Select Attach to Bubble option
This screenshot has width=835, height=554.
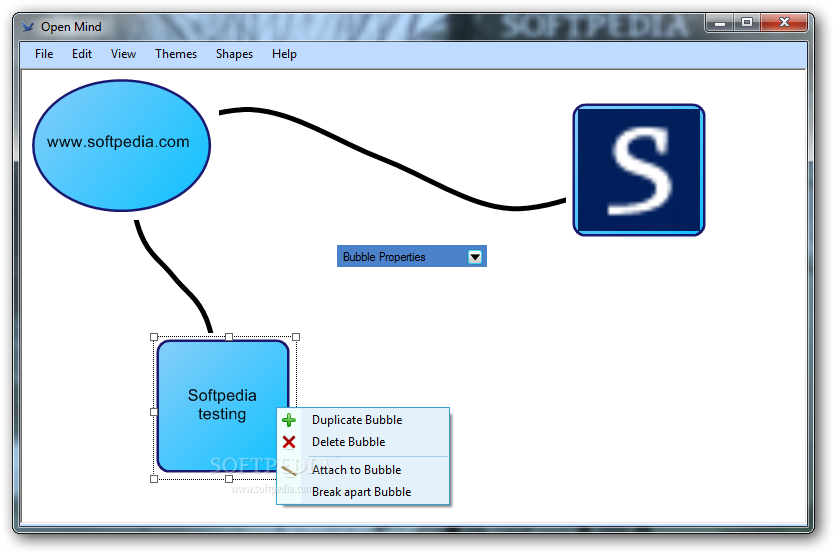click(x=363, y=470)
